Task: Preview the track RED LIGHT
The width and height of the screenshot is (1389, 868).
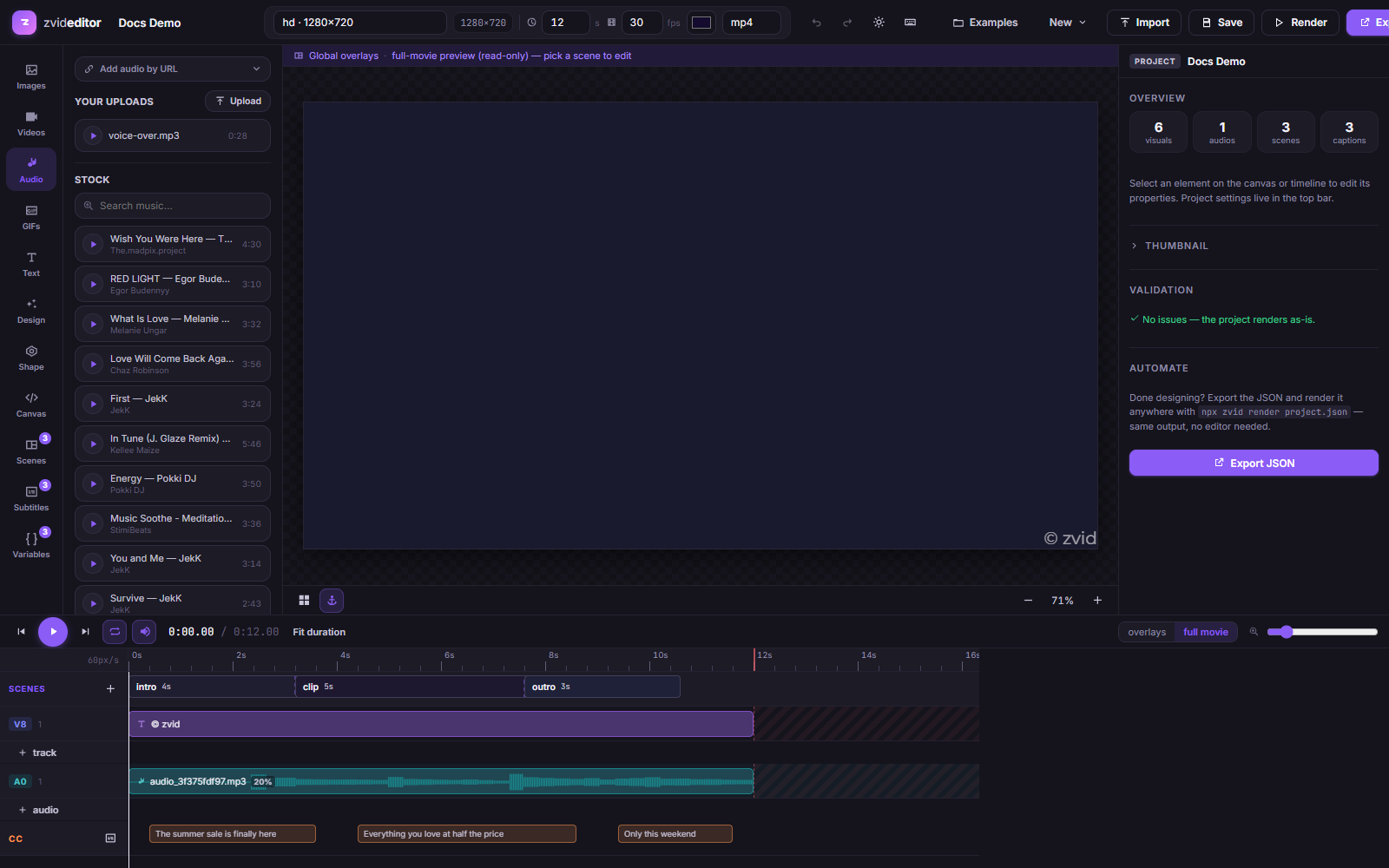Action: click(x=94, y=284)
